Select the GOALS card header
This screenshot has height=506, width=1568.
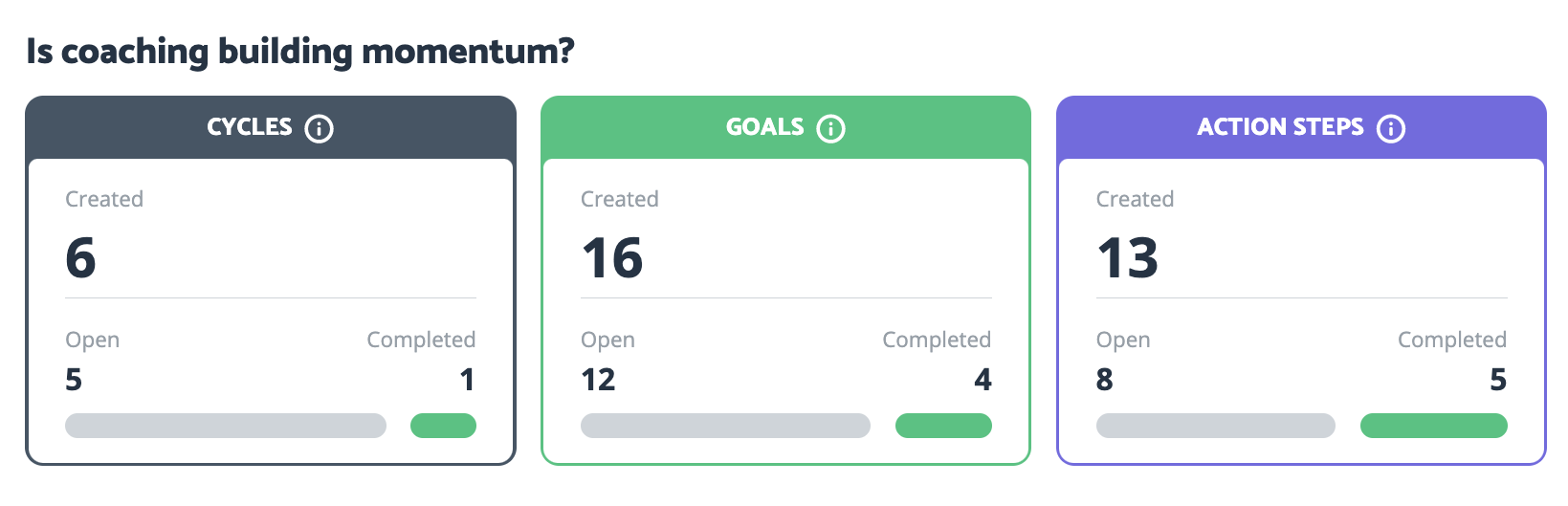pyautogui.click(x=785, y=127)
